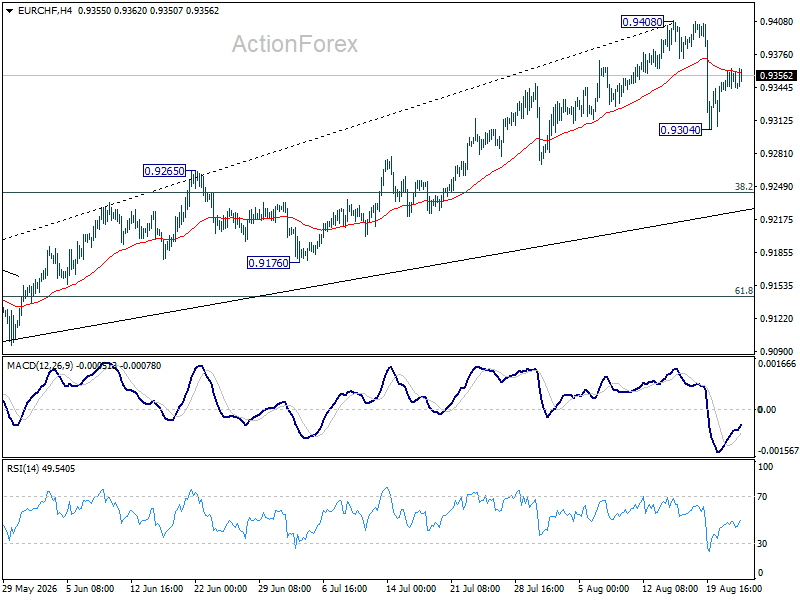Click the 12 Jun 16:00 time label

[157, 589]
